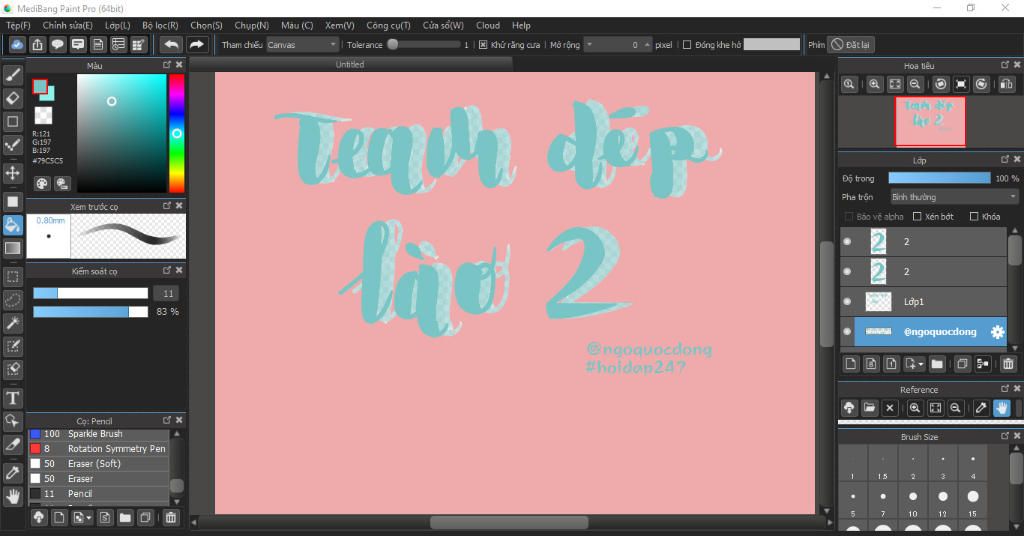The height and width of the screenshot is (536, 1024).
Task: Open the Tệp(F) menu
Action: pyautogui.click(x=18, y=25)
